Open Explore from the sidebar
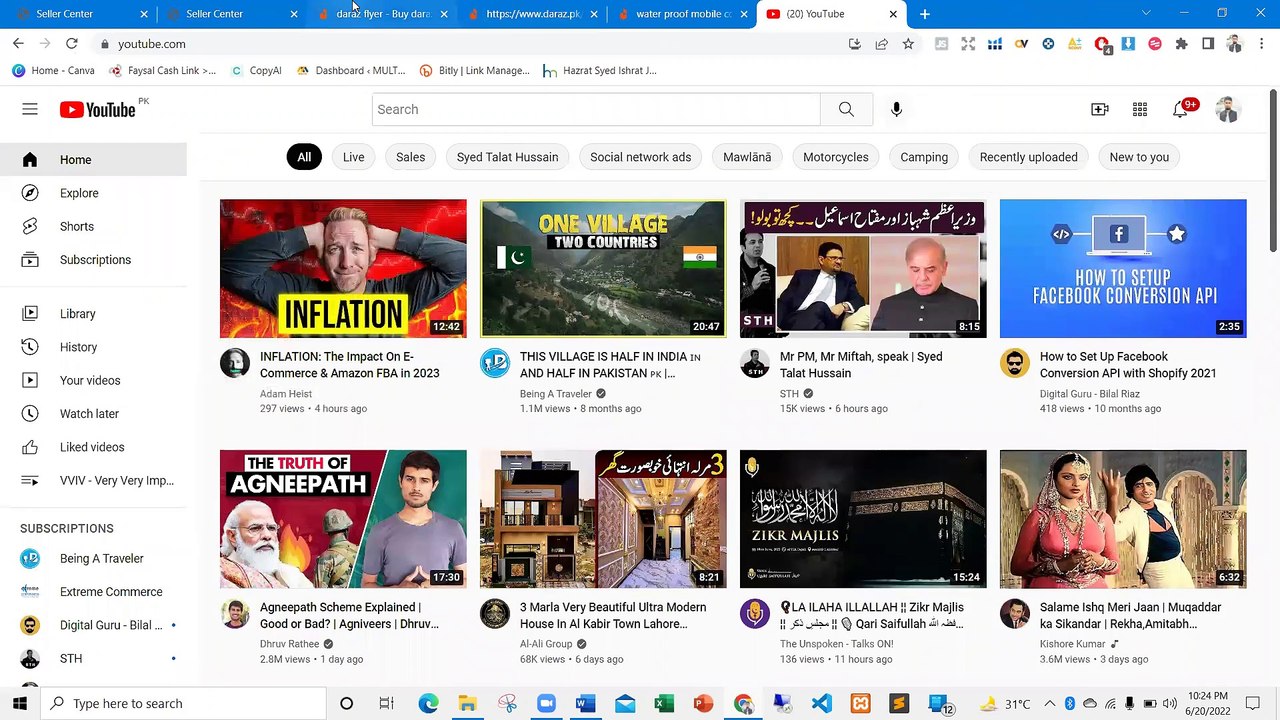Screen dimensions: 1280x720 93,193
